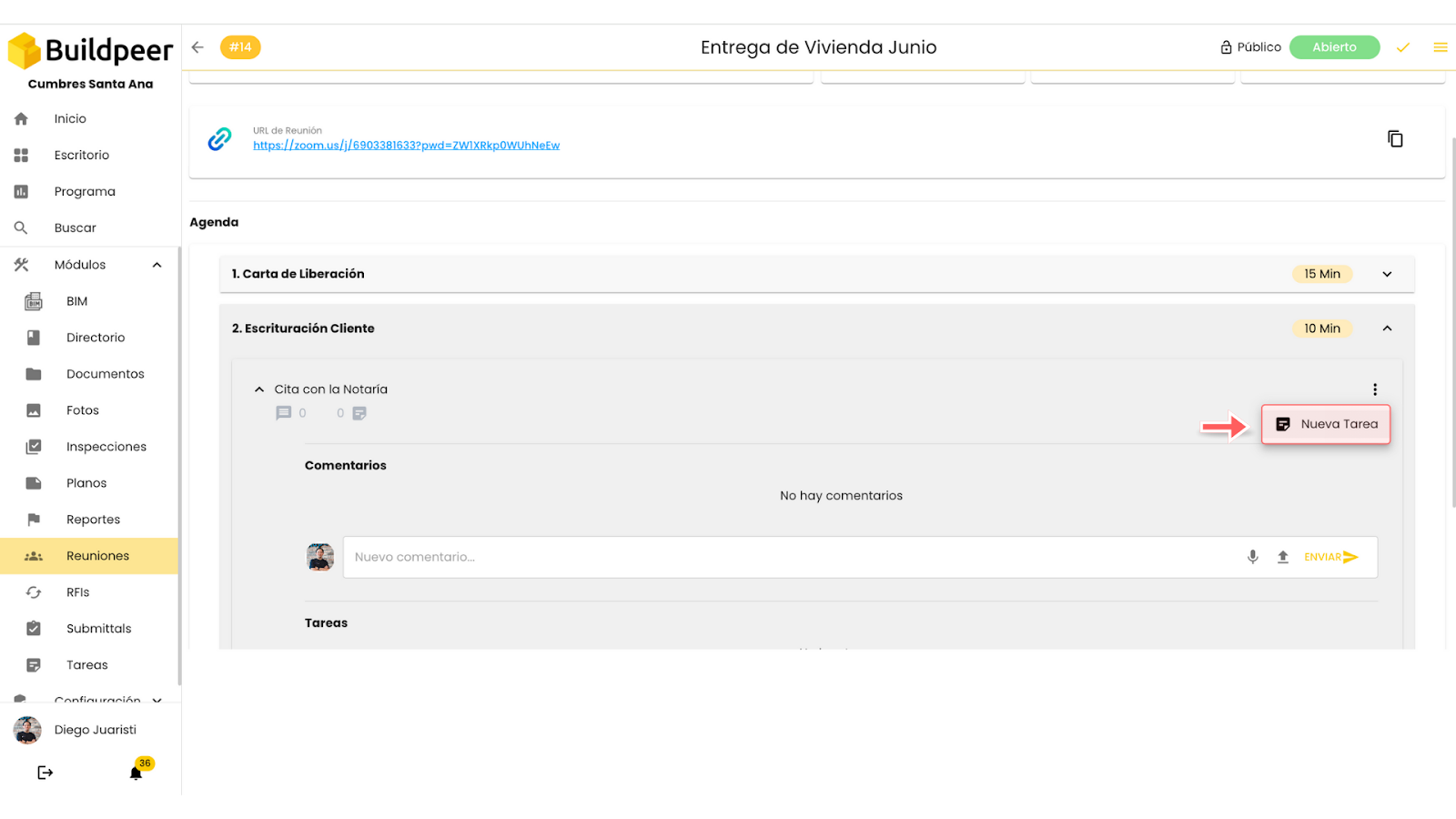
Task: Copy the meeting URL with copy icon
Action: 1395,139
